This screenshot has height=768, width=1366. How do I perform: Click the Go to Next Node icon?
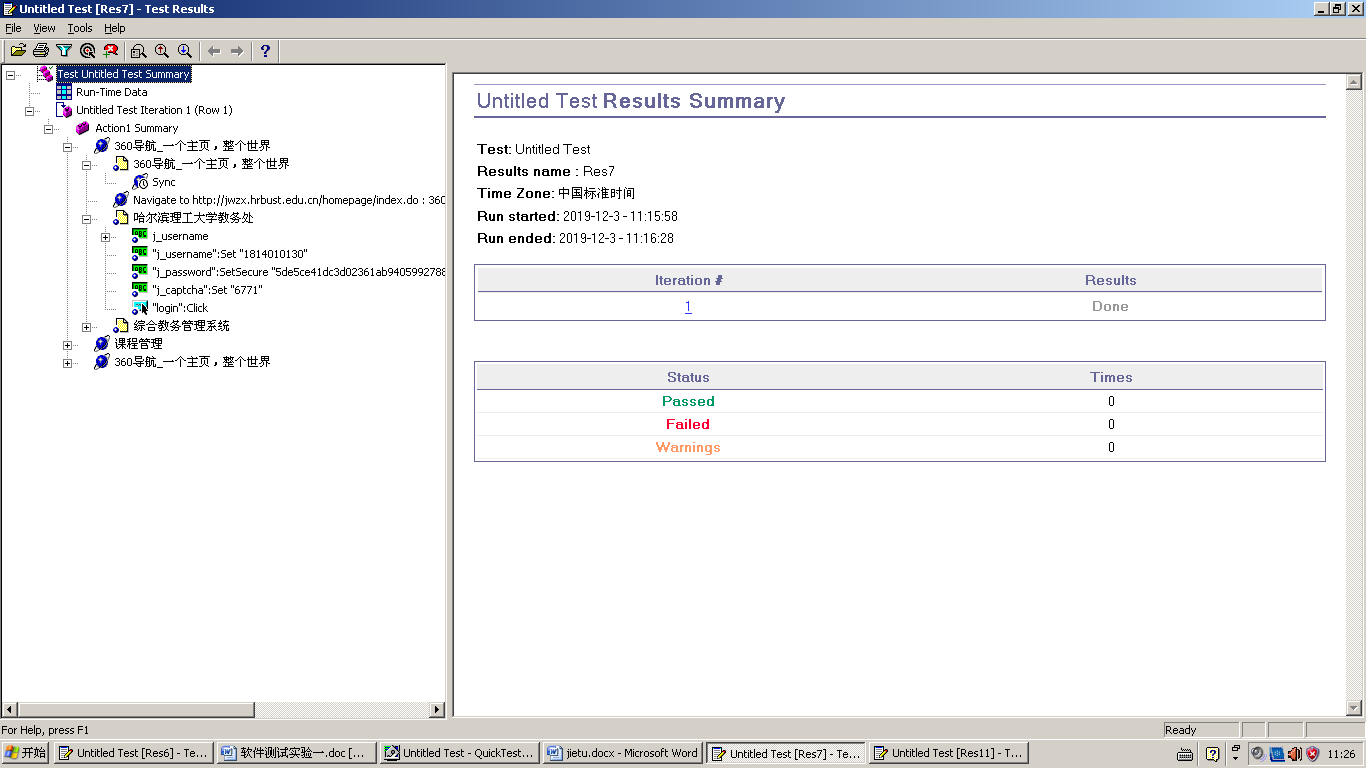(237, 51)
